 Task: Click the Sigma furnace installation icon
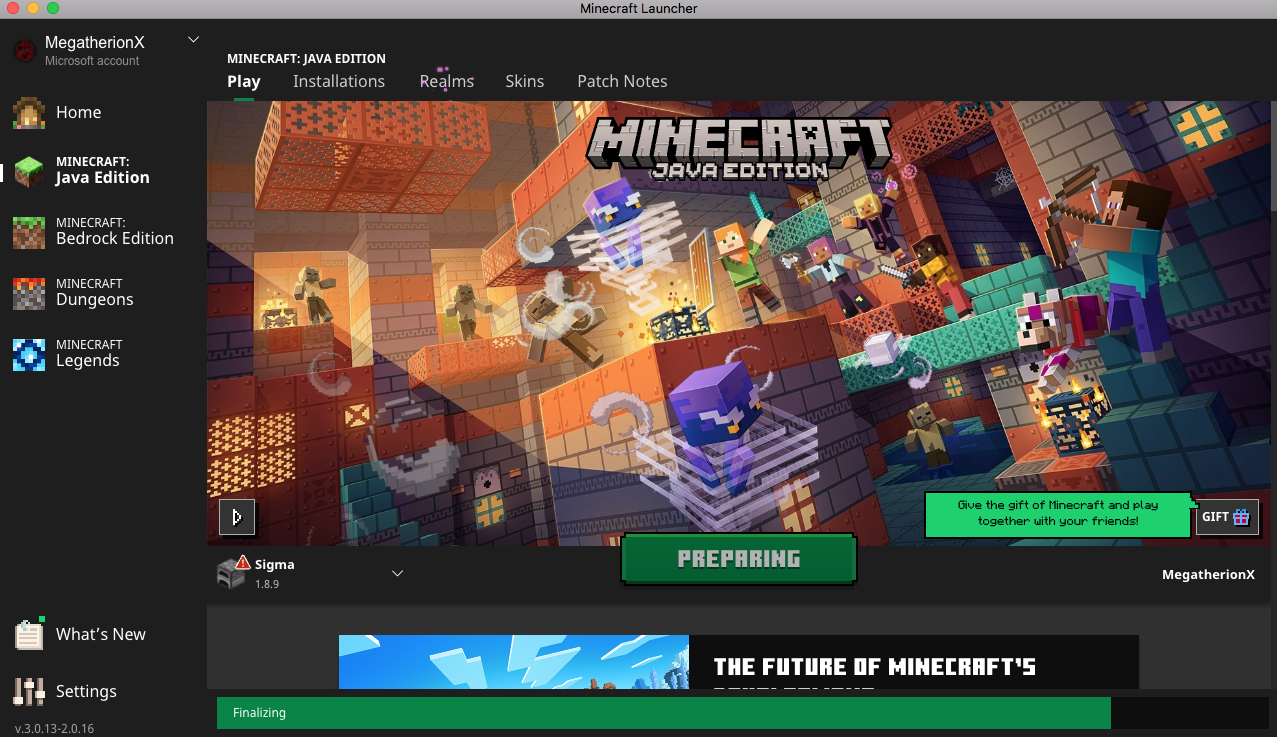click(232, 572)
